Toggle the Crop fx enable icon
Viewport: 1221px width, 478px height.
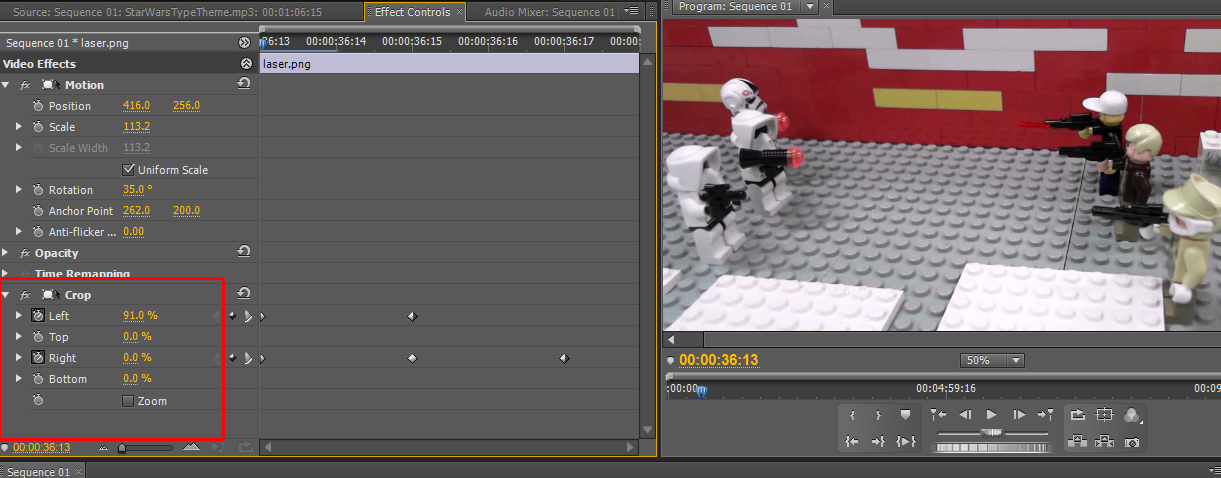click(x=25, y=295)
